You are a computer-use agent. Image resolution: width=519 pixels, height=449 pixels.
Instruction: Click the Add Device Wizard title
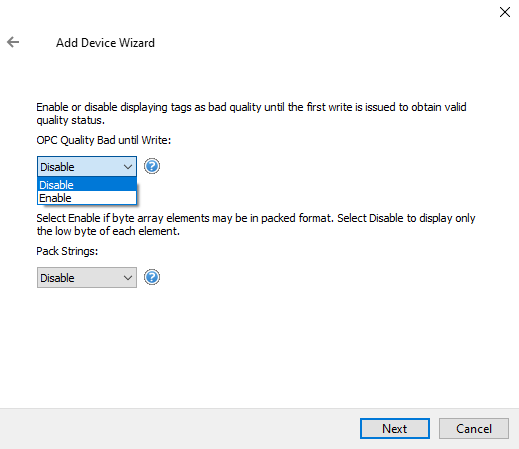click(105, 43)
